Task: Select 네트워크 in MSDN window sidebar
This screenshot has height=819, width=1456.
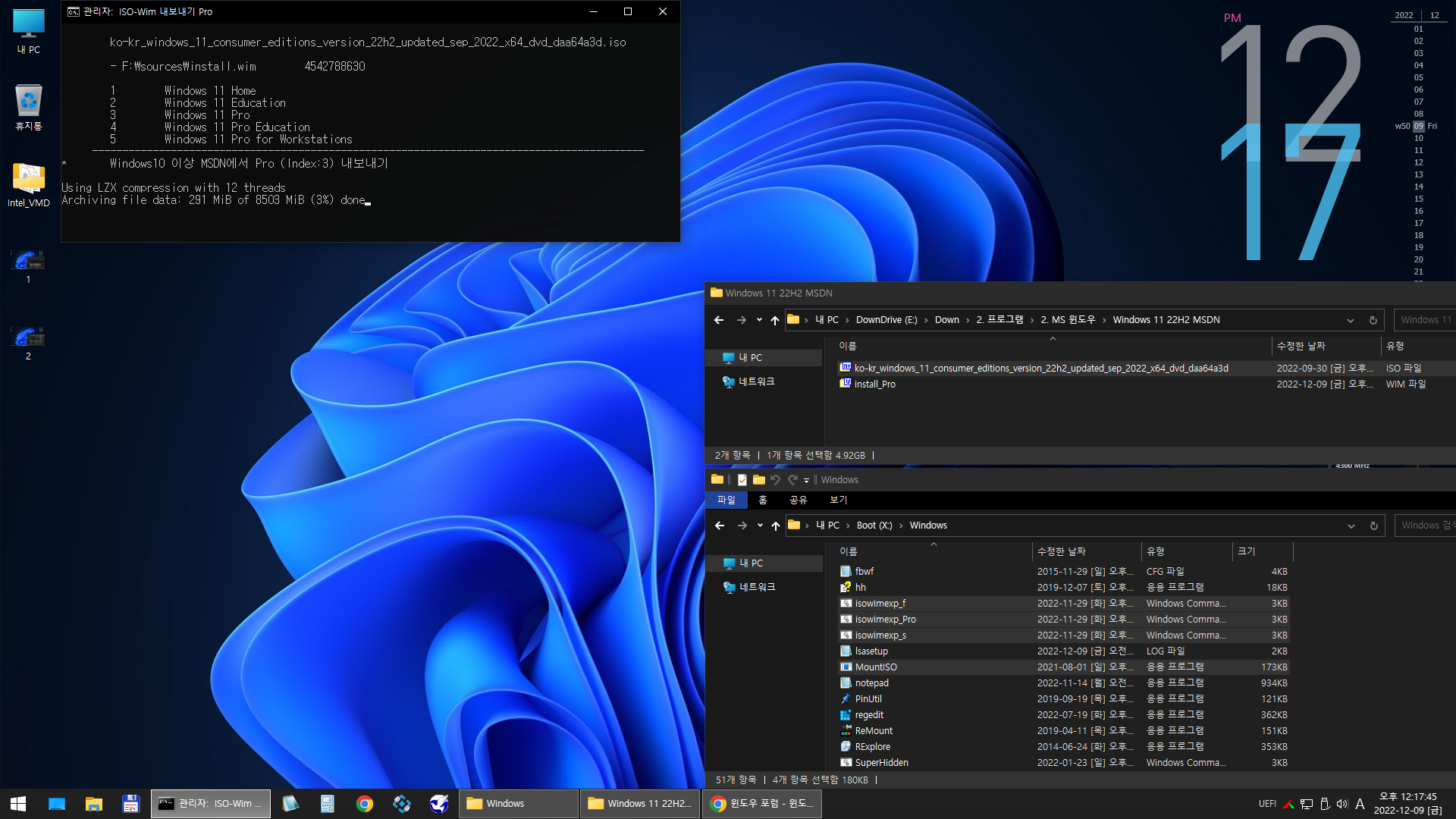Action: coord(757,382)
